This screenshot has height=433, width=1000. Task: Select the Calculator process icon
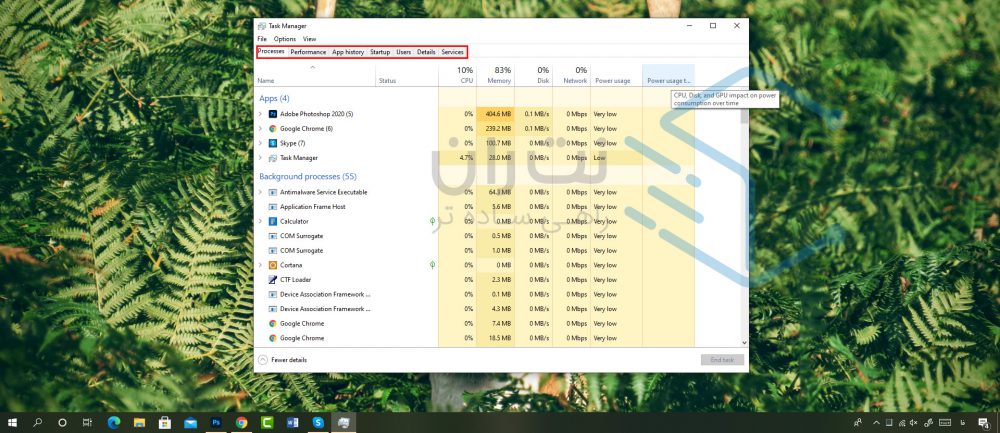click(272, 221)
